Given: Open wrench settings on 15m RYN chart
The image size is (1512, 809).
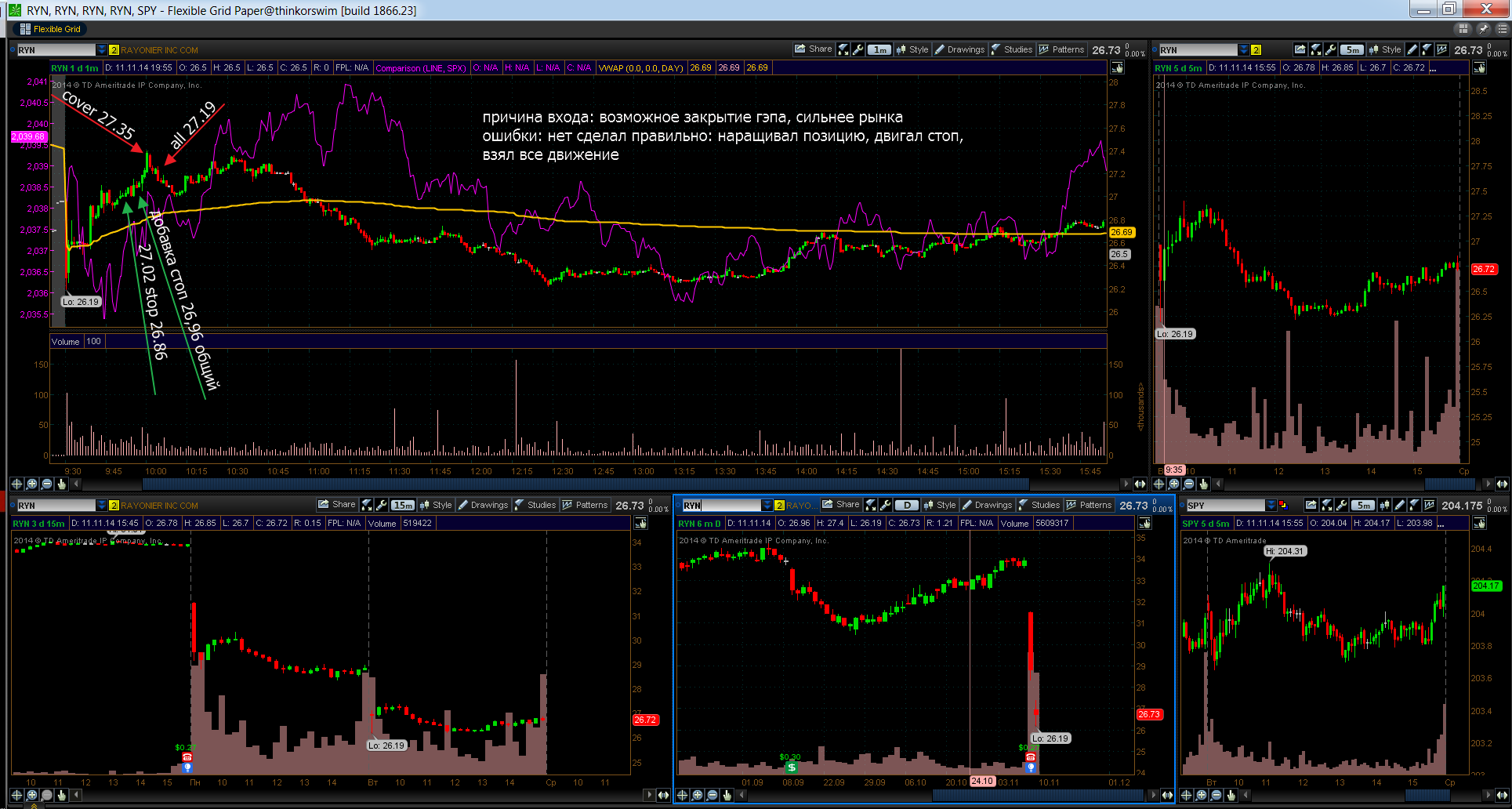Looking at the screenshot, I should click(x=382, y=505).
